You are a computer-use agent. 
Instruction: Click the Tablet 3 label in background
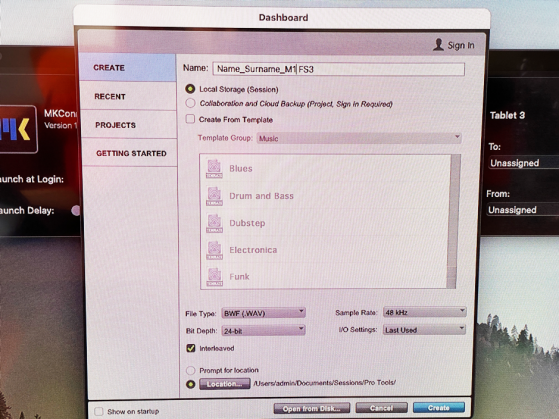pyautogui.click(x=507, y=115)
